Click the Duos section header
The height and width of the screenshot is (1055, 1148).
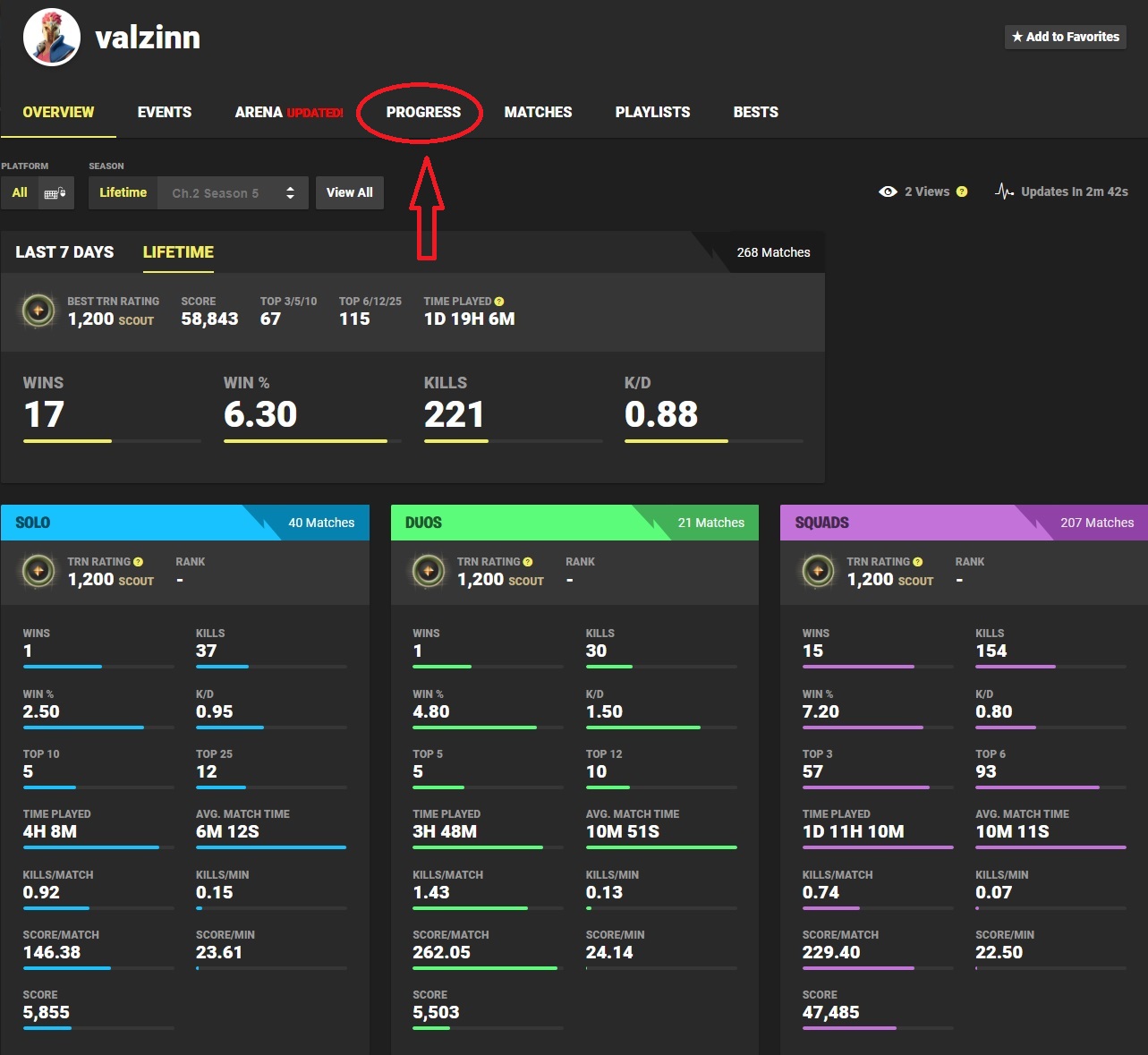pos(574,523)
